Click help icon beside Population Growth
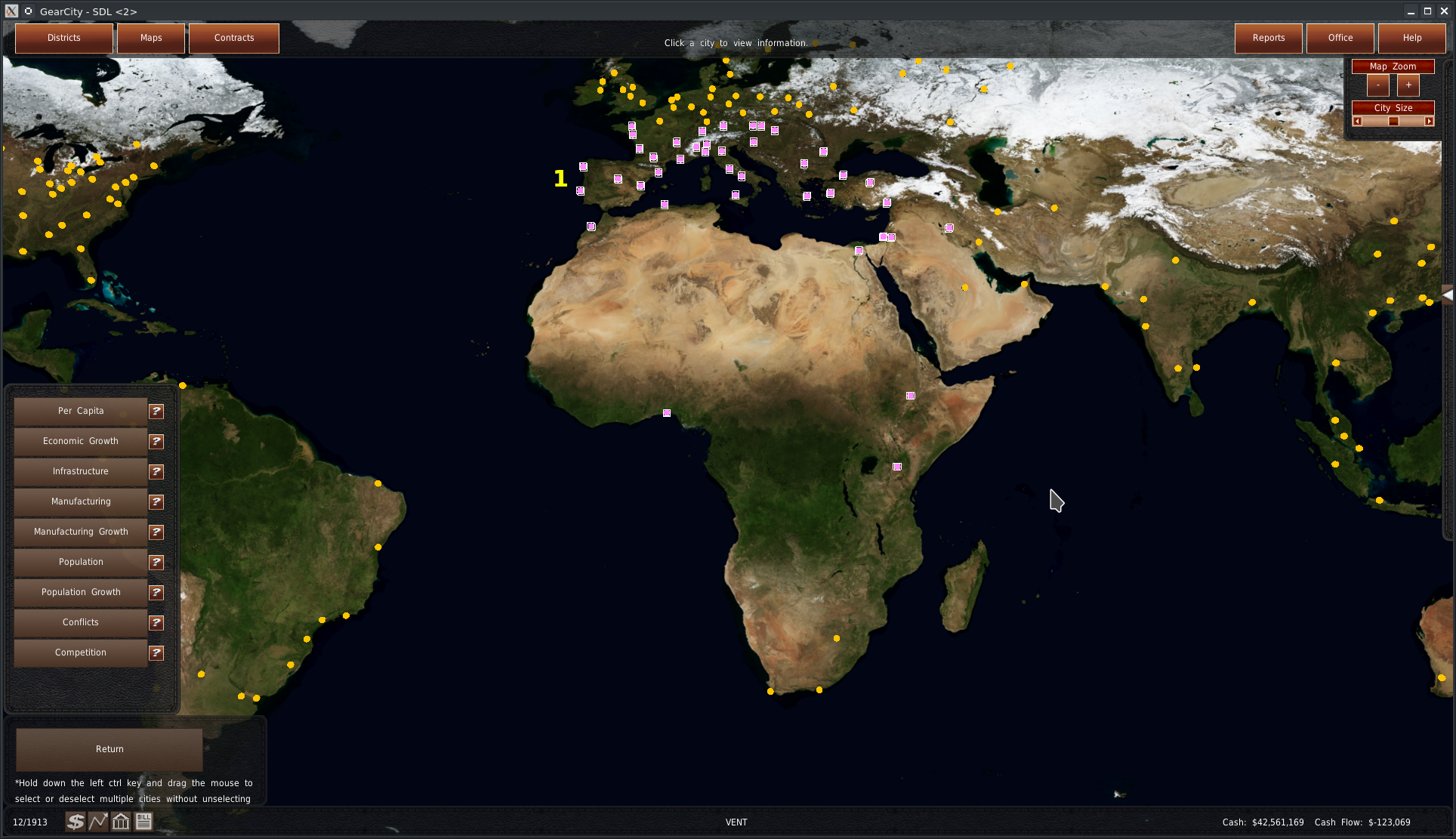Image resolution: width=1456 pixels, height=839 pixels. pos(156,592)
